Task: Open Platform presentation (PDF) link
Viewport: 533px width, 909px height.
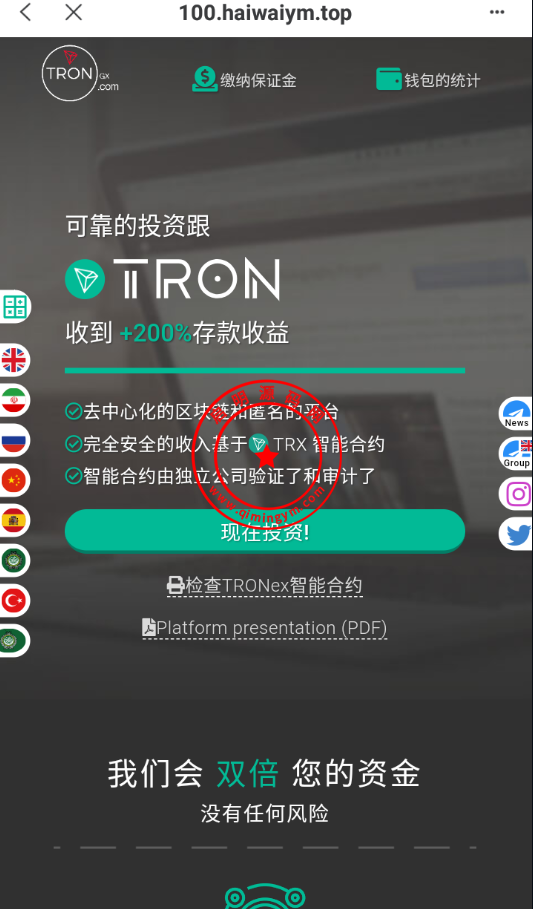Action: pos(264,628)
